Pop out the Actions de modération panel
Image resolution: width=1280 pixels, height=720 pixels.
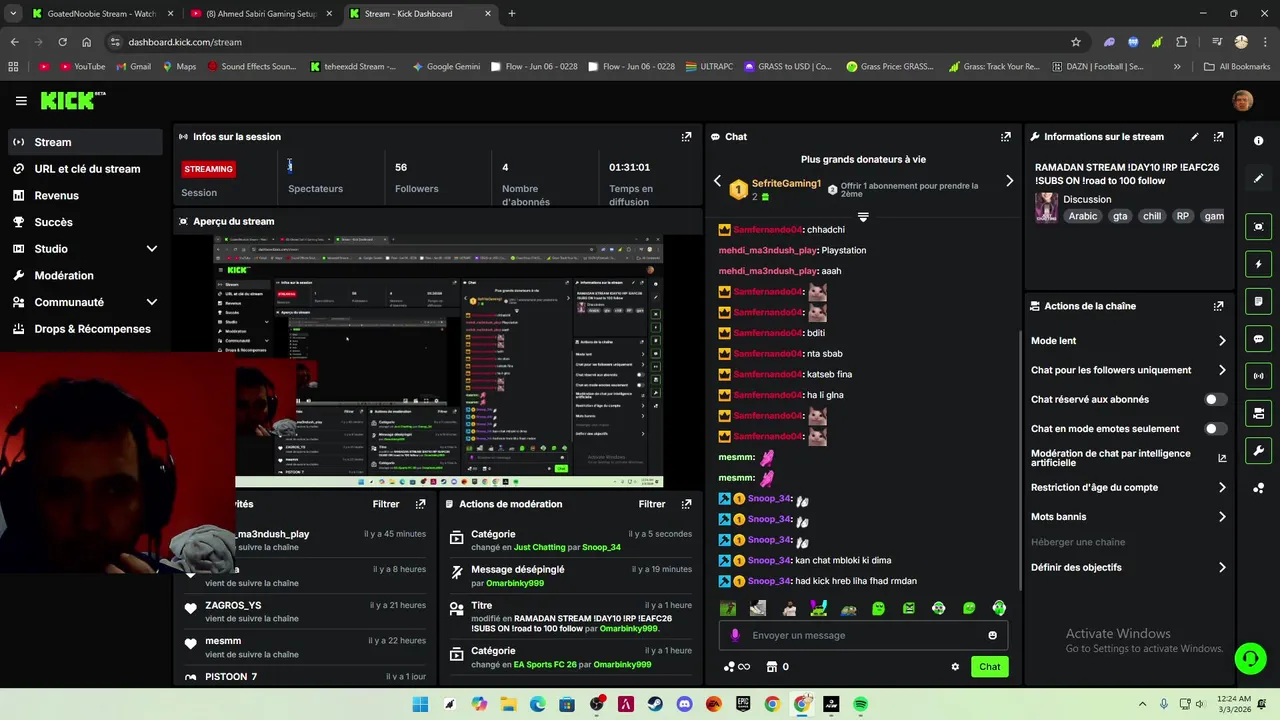(x=686, y=504)
